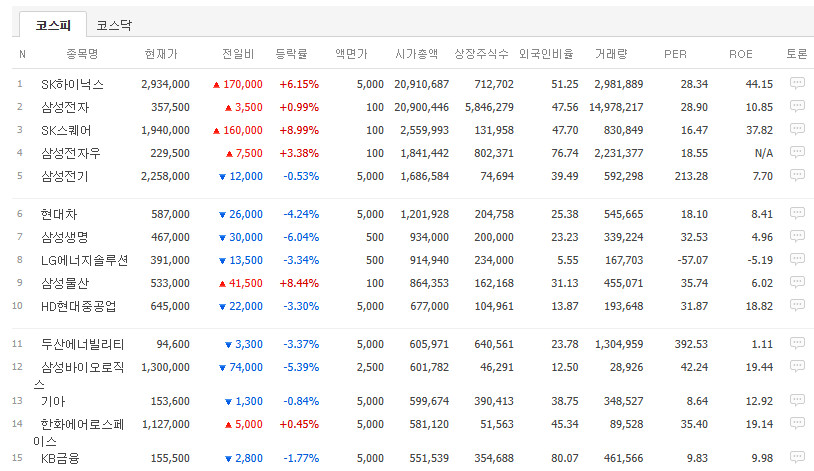Viewport: 814px width, 471px height.
Task: Select KB금융 foreign ratio 80.07
Action: 565,458
